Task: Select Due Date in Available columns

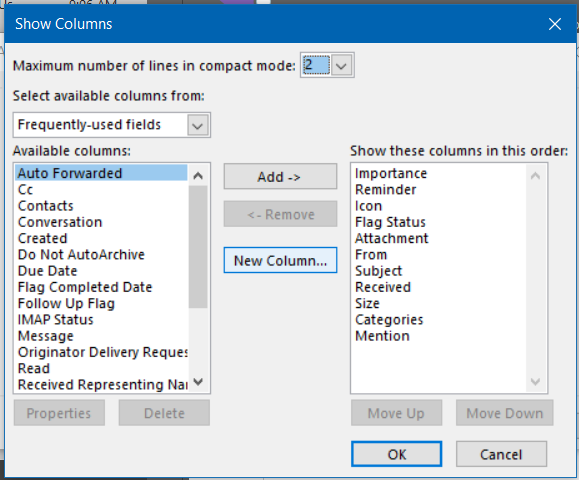Action: (102, 271)
